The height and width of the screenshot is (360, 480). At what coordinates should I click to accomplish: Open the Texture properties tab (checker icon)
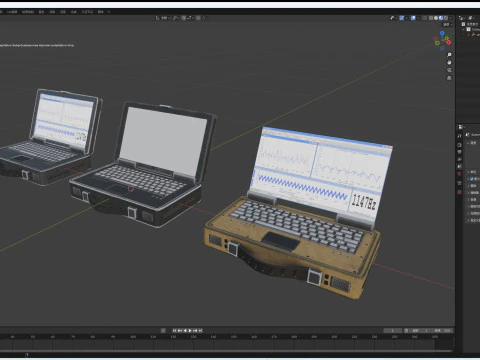[x=459, y=192]
